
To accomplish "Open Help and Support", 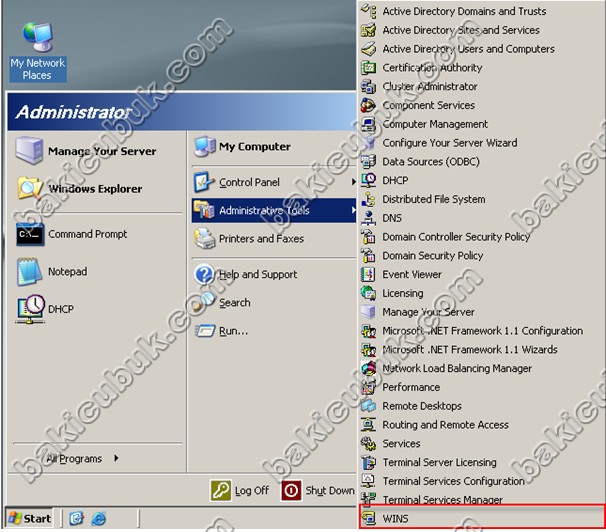I will (x=274, y=274).
